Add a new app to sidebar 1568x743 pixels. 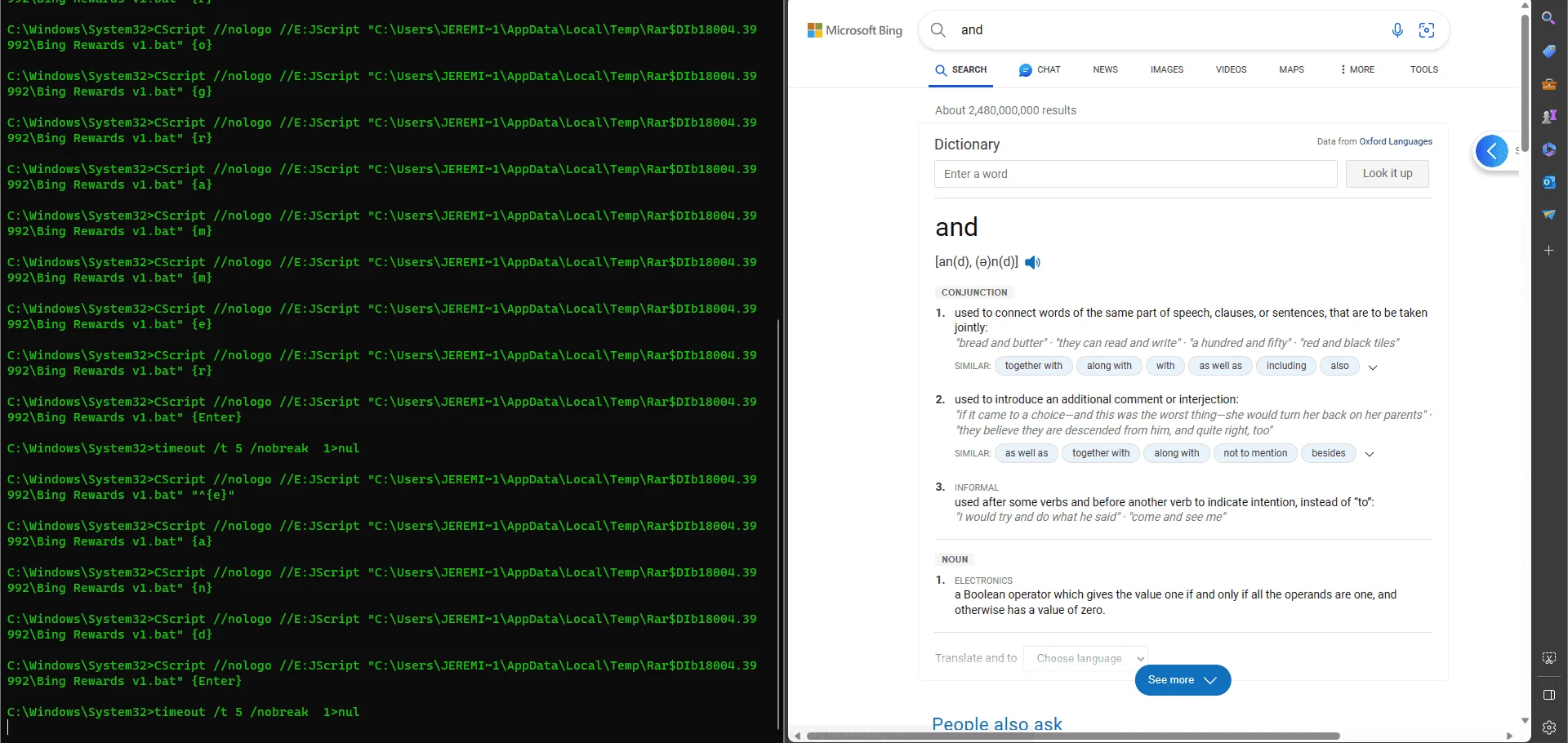click(1548, 251)
